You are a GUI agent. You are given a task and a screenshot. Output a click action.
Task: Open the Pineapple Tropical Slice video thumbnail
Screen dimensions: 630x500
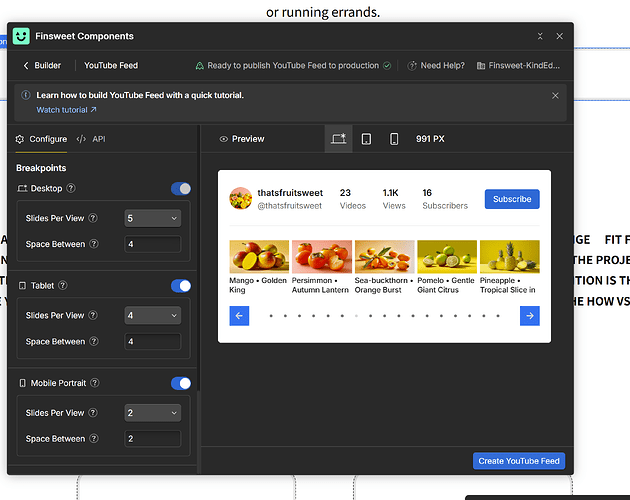coord(510,256)
